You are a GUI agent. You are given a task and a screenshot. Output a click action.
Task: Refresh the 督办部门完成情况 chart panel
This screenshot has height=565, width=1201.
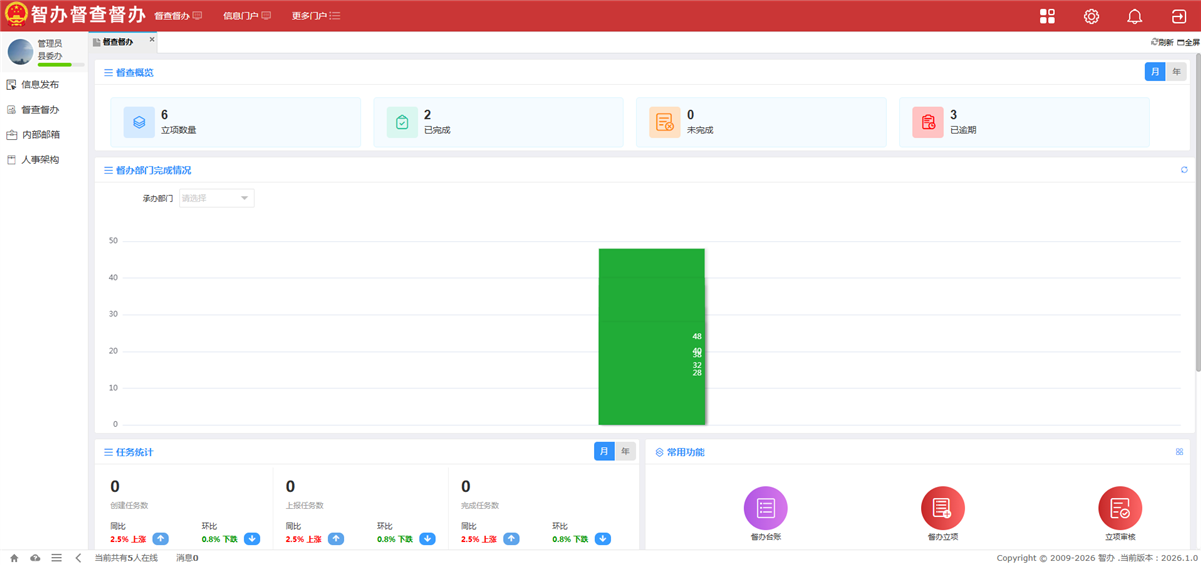coord(1184,170)
